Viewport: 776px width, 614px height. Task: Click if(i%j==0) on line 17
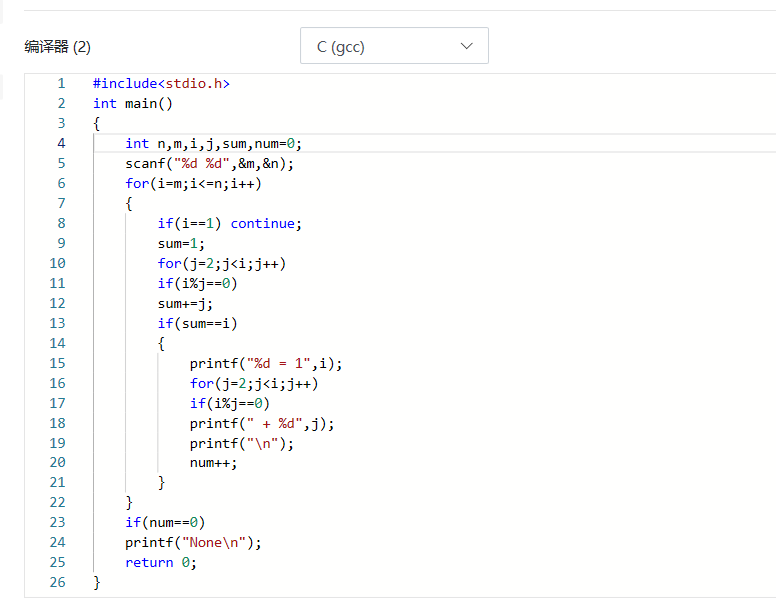(230, 404)
